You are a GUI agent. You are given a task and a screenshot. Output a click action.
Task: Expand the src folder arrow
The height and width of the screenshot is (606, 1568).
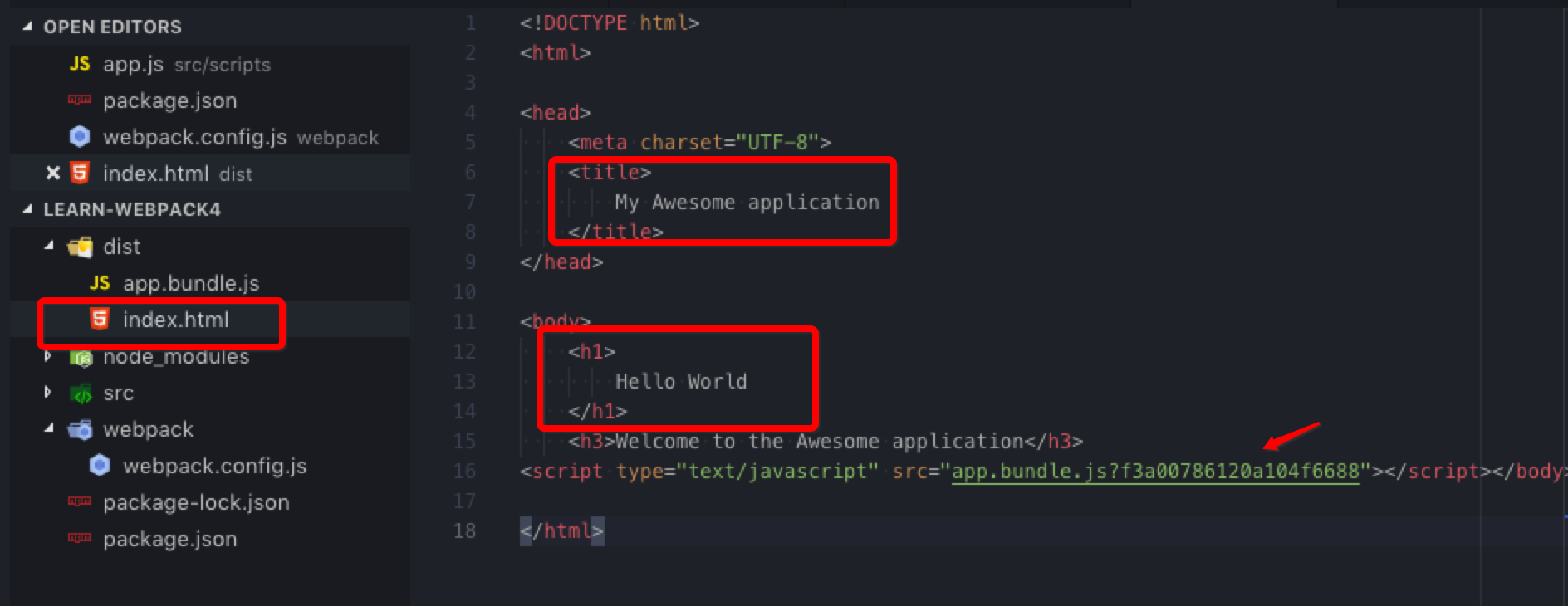pyautogui.click(x=48, y=392)
